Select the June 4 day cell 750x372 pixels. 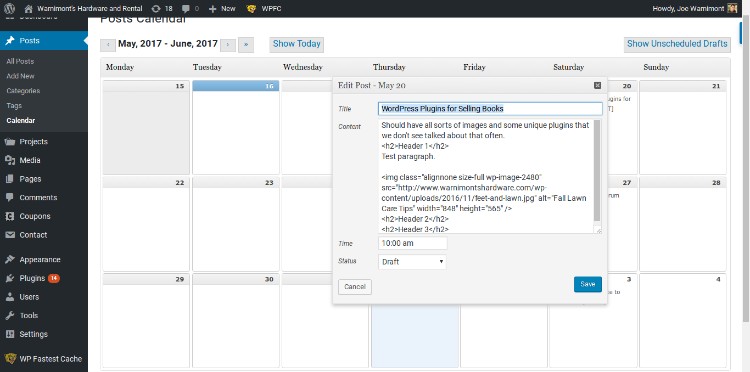[x=683, y=320]
